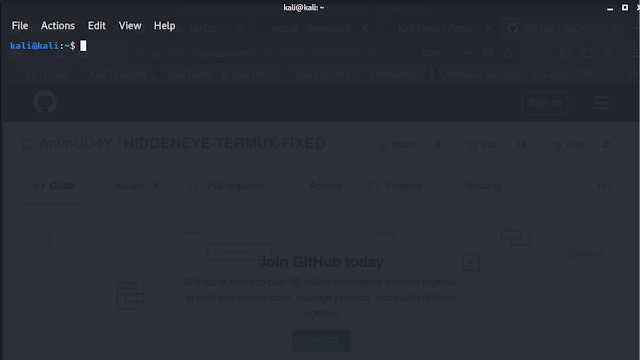Open the forks count 21
Image resolution: width=640 pixels, height=360 pixels.
point(607,145)
